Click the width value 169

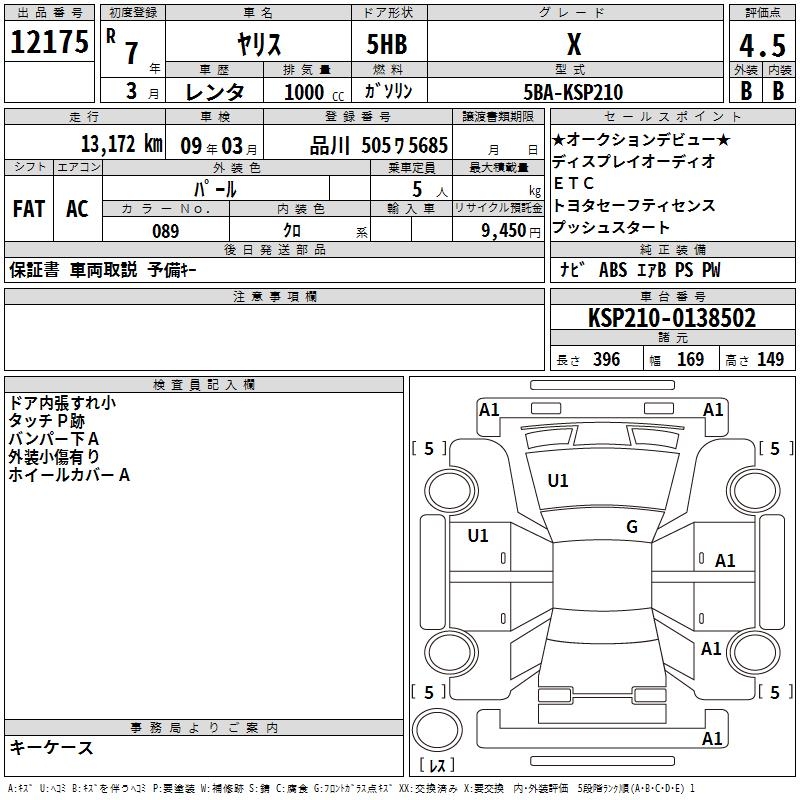(690, 359)
